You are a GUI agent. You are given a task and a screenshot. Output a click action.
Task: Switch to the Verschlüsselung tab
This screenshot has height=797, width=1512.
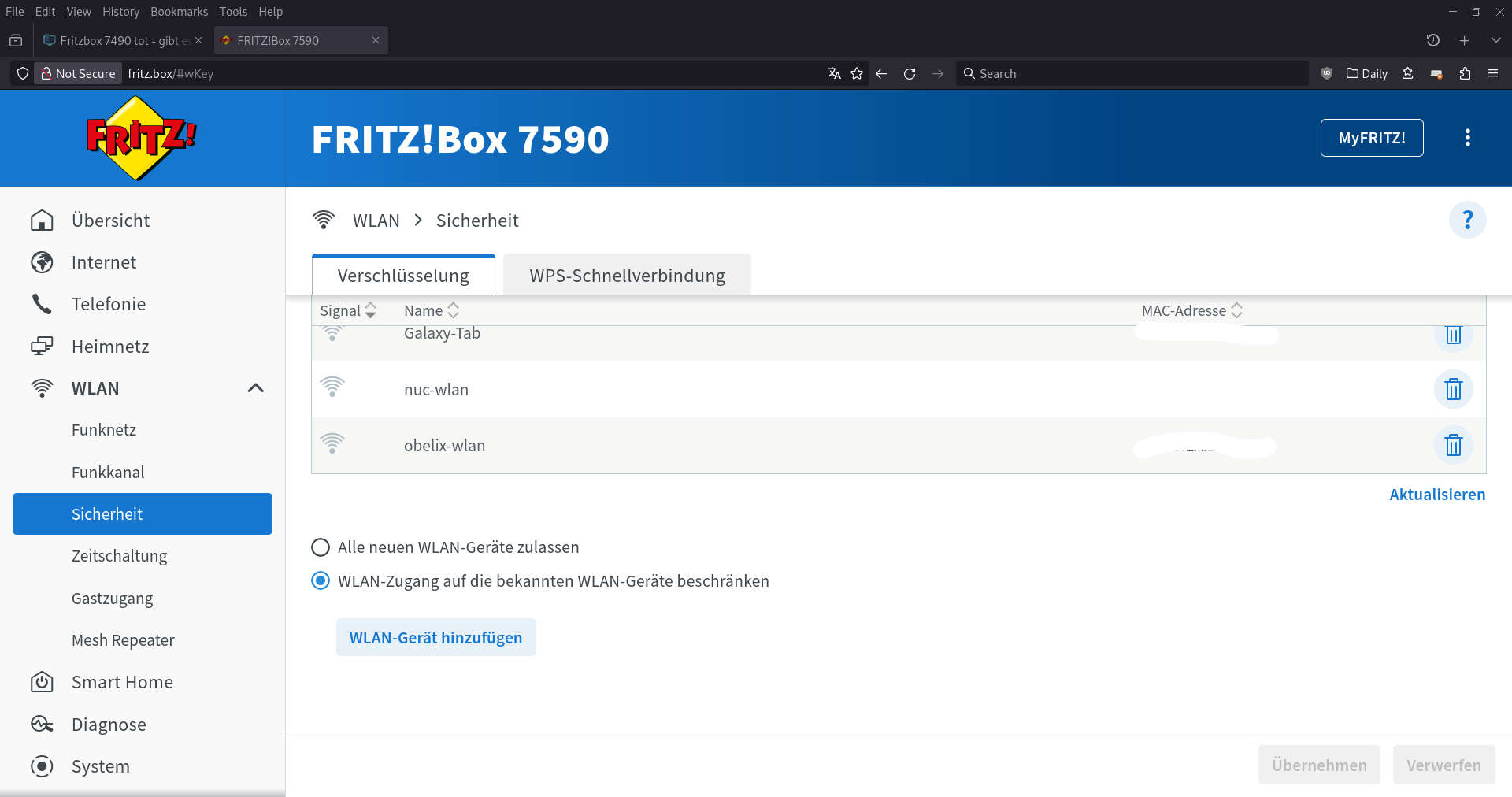[403, 276]
